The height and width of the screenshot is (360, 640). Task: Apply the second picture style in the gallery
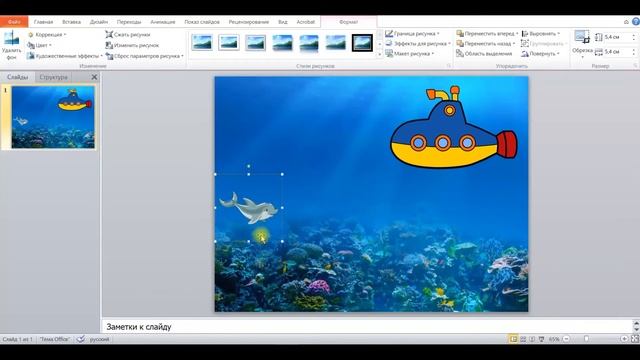coord(229,43)
